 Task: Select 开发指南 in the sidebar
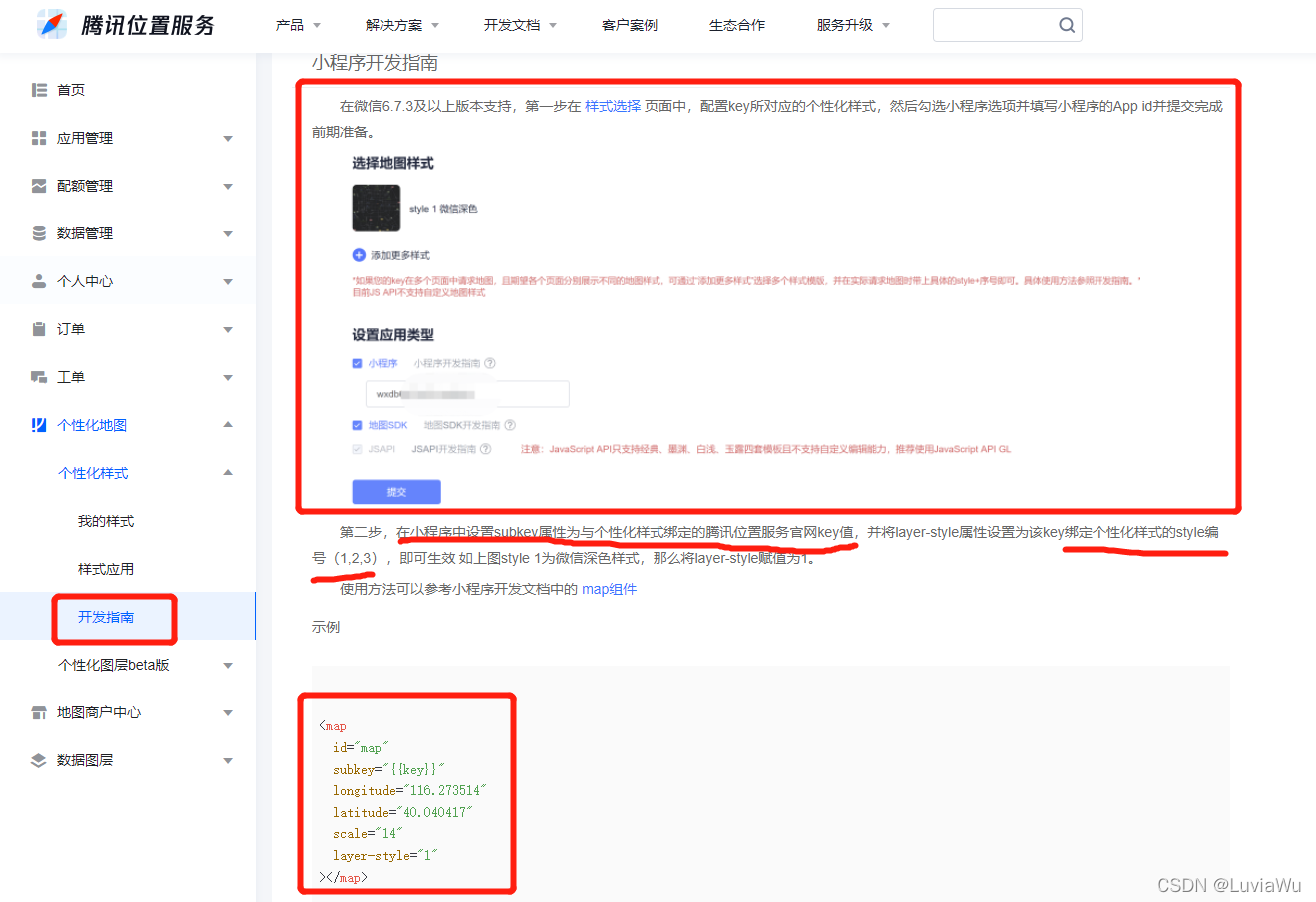click(106, 617)
